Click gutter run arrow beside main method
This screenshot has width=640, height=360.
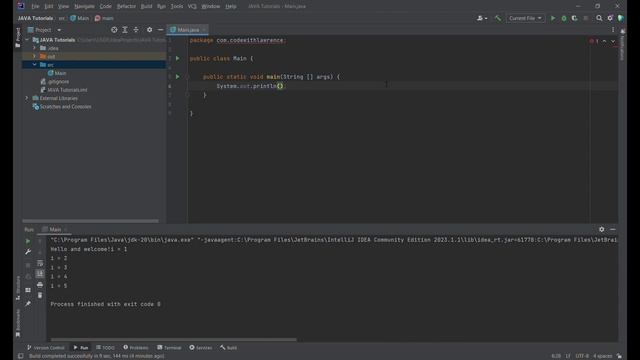(x=178, y=77)
